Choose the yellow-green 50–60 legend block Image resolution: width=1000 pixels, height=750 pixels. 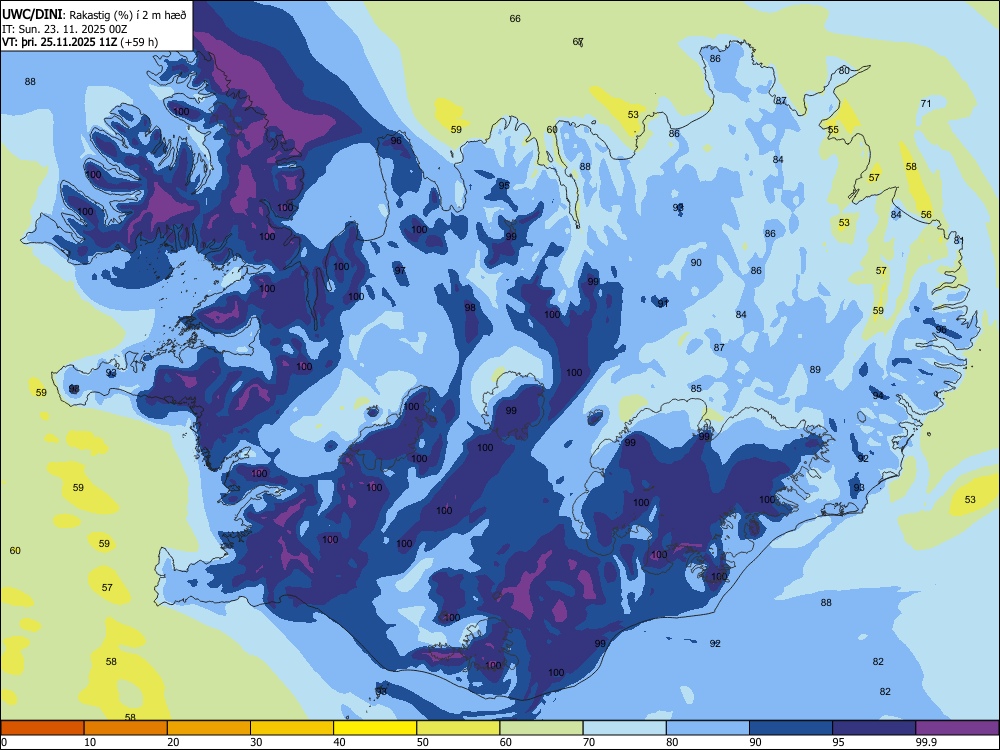(x=458, y=728)
